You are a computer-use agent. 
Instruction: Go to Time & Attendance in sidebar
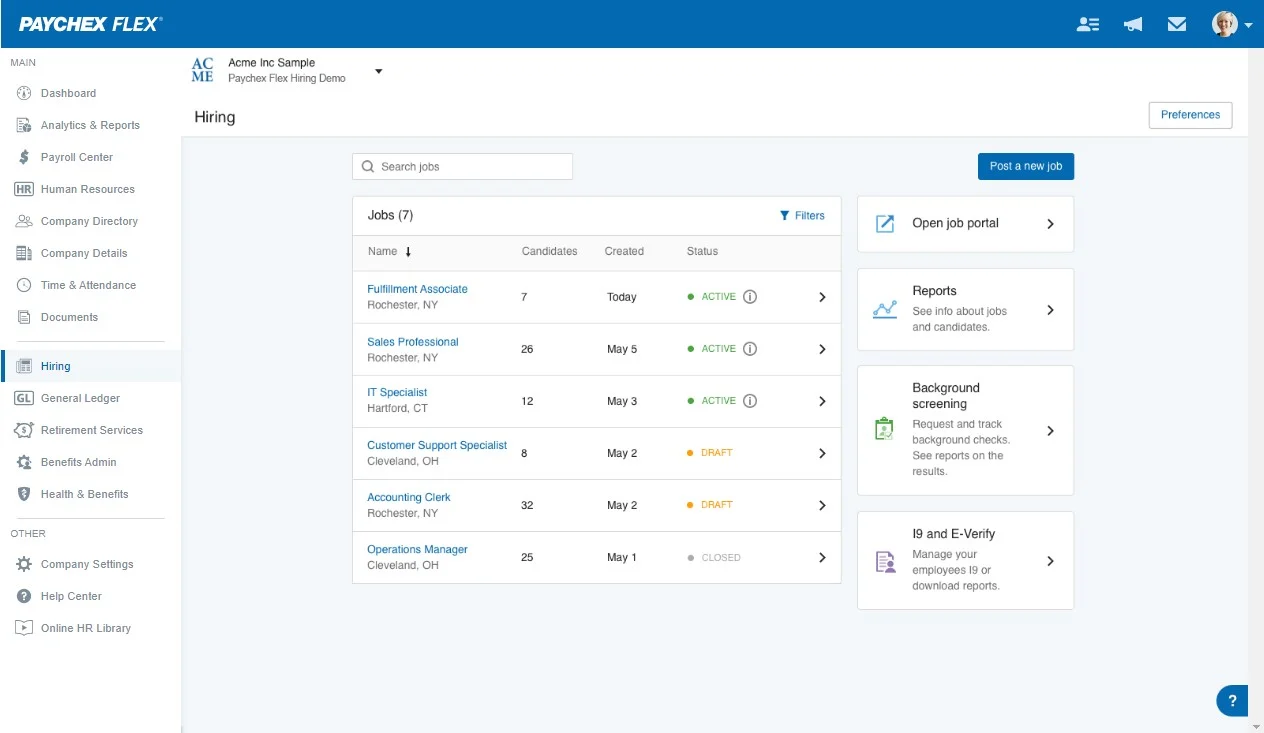[x=88, y=285]
